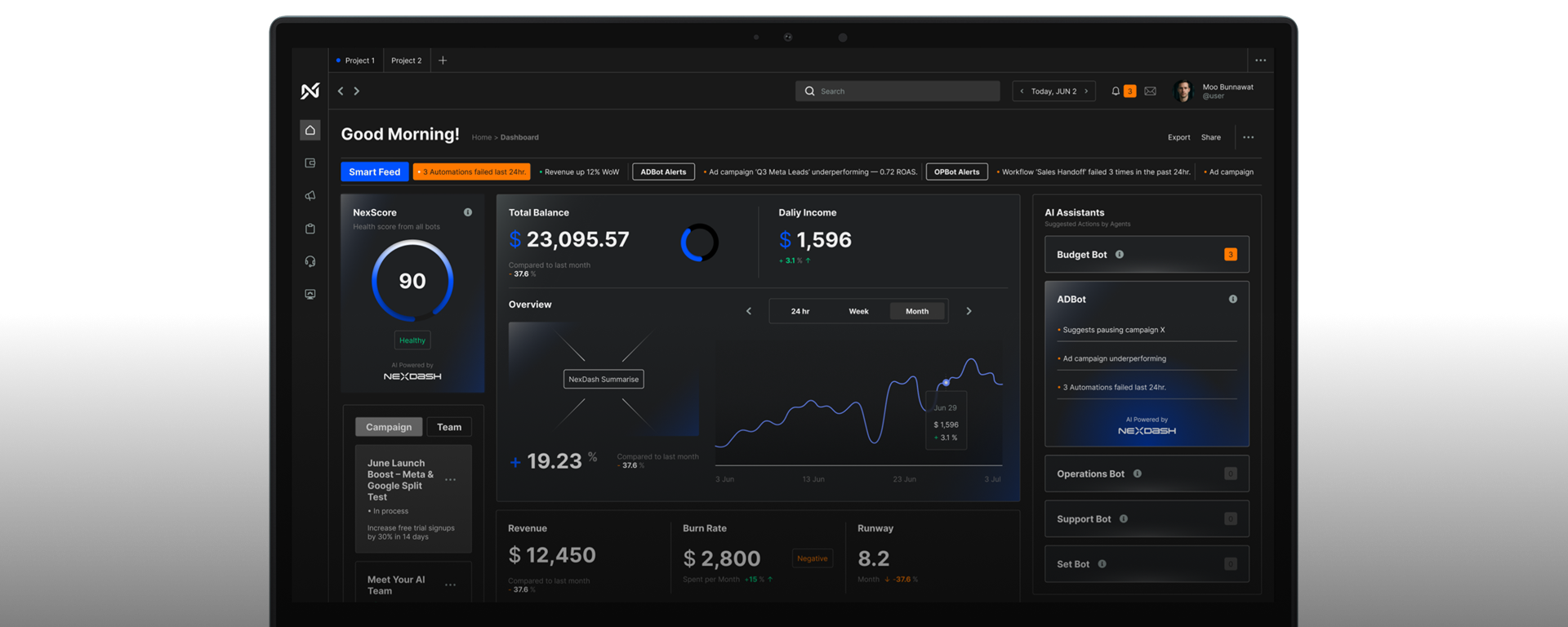
Task: Open the wallet sidebar icon
Action: pos(310,163)
